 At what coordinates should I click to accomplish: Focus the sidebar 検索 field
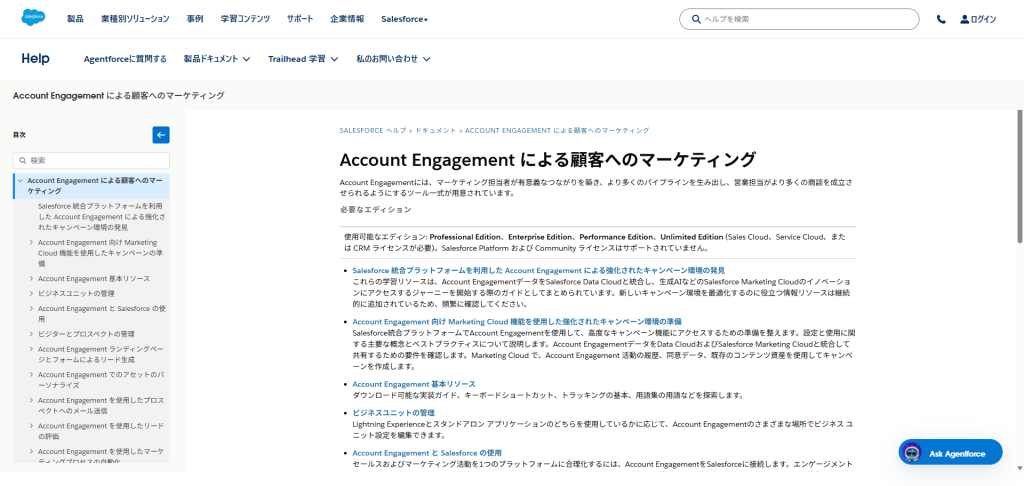(91, 161)
